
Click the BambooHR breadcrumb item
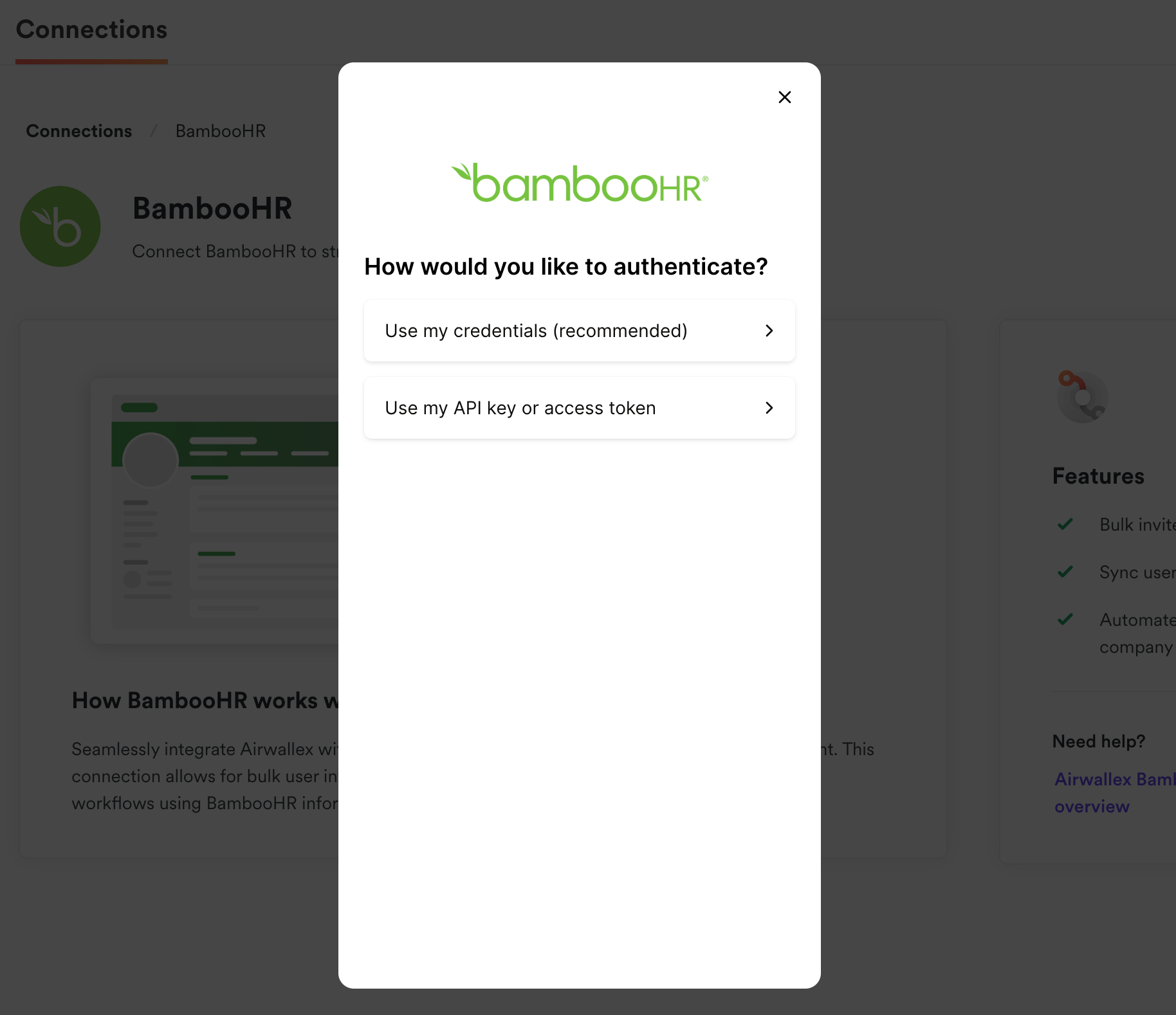coord(221,131)
